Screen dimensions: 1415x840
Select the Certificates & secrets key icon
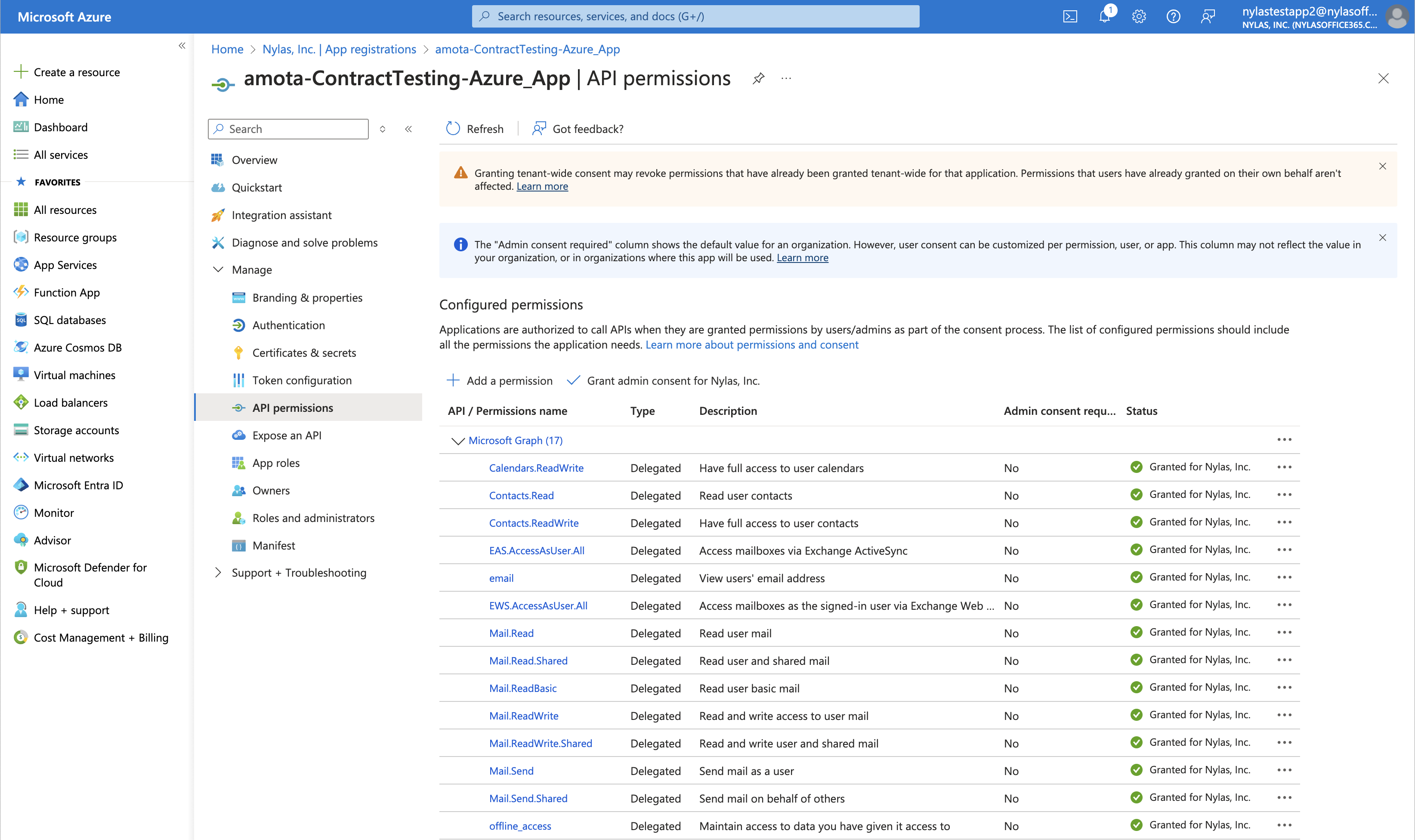pyautogui.click(x=238, y=352)
